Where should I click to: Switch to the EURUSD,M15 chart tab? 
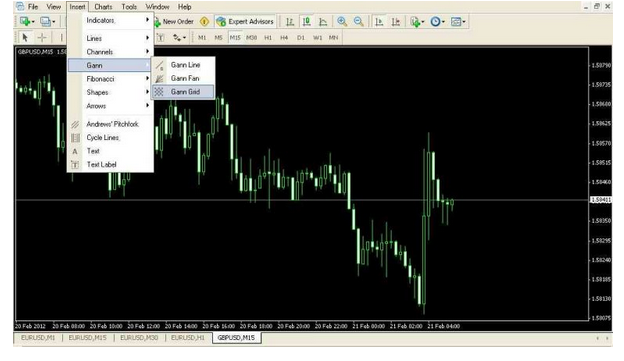tap(88, 338)
